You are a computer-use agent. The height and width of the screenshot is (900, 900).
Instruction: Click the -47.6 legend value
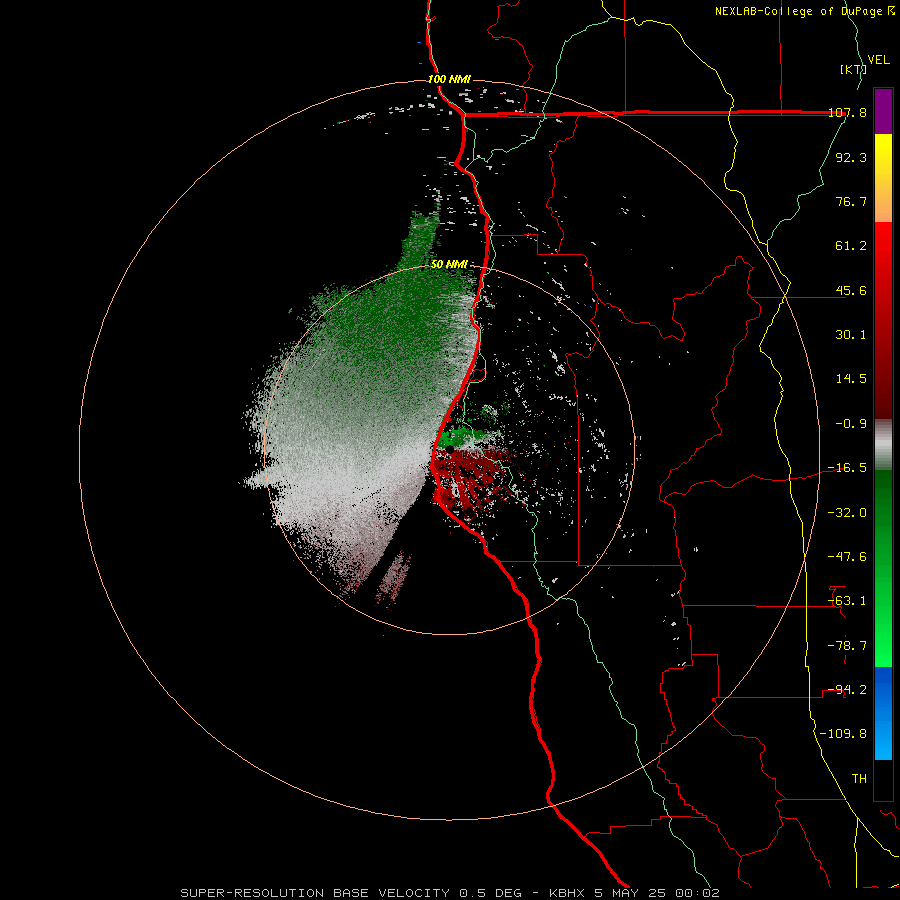tap(847, 557)
